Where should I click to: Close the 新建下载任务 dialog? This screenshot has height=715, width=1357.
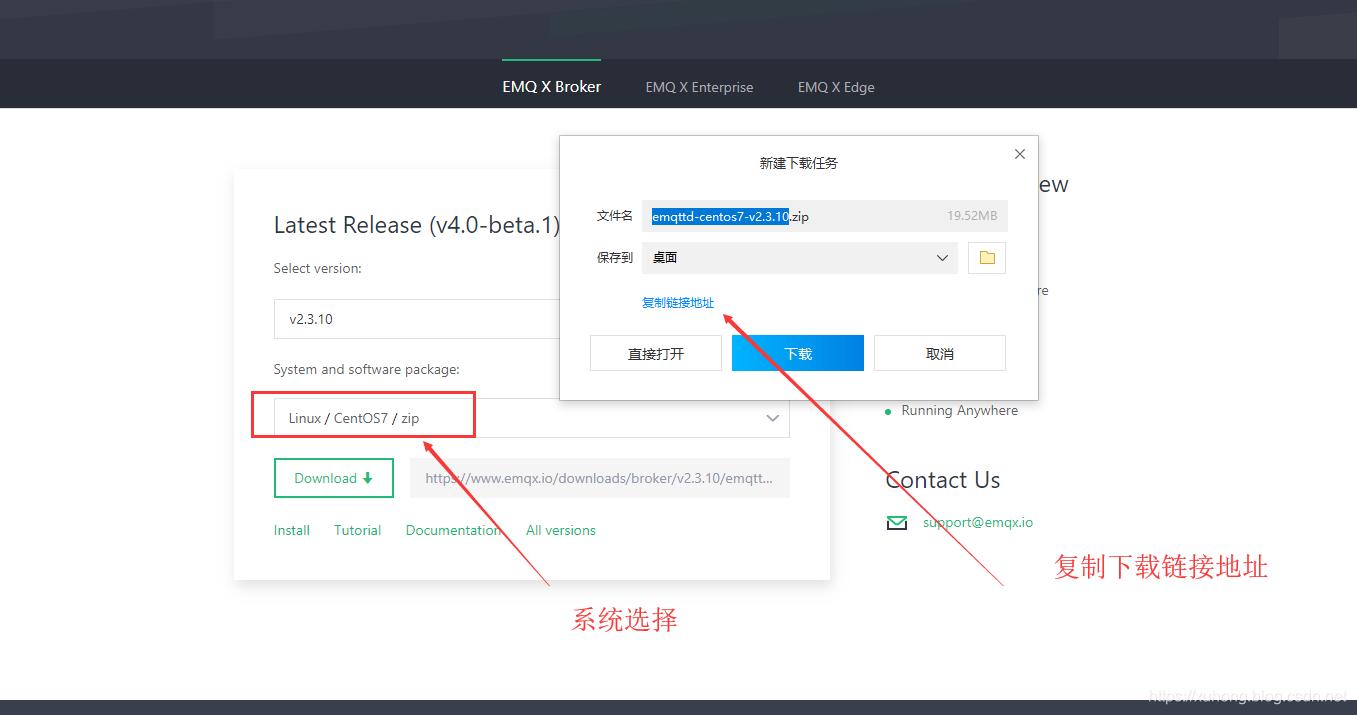[x=1020, y=154]
